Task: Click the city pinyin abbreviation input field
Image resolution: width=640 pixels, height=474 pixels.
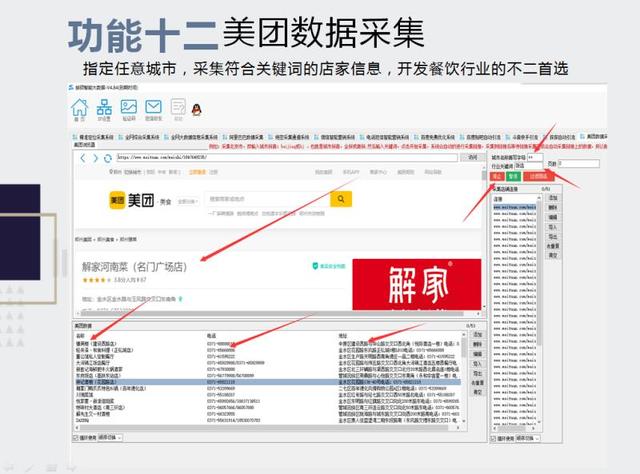Action: [535, 157]
